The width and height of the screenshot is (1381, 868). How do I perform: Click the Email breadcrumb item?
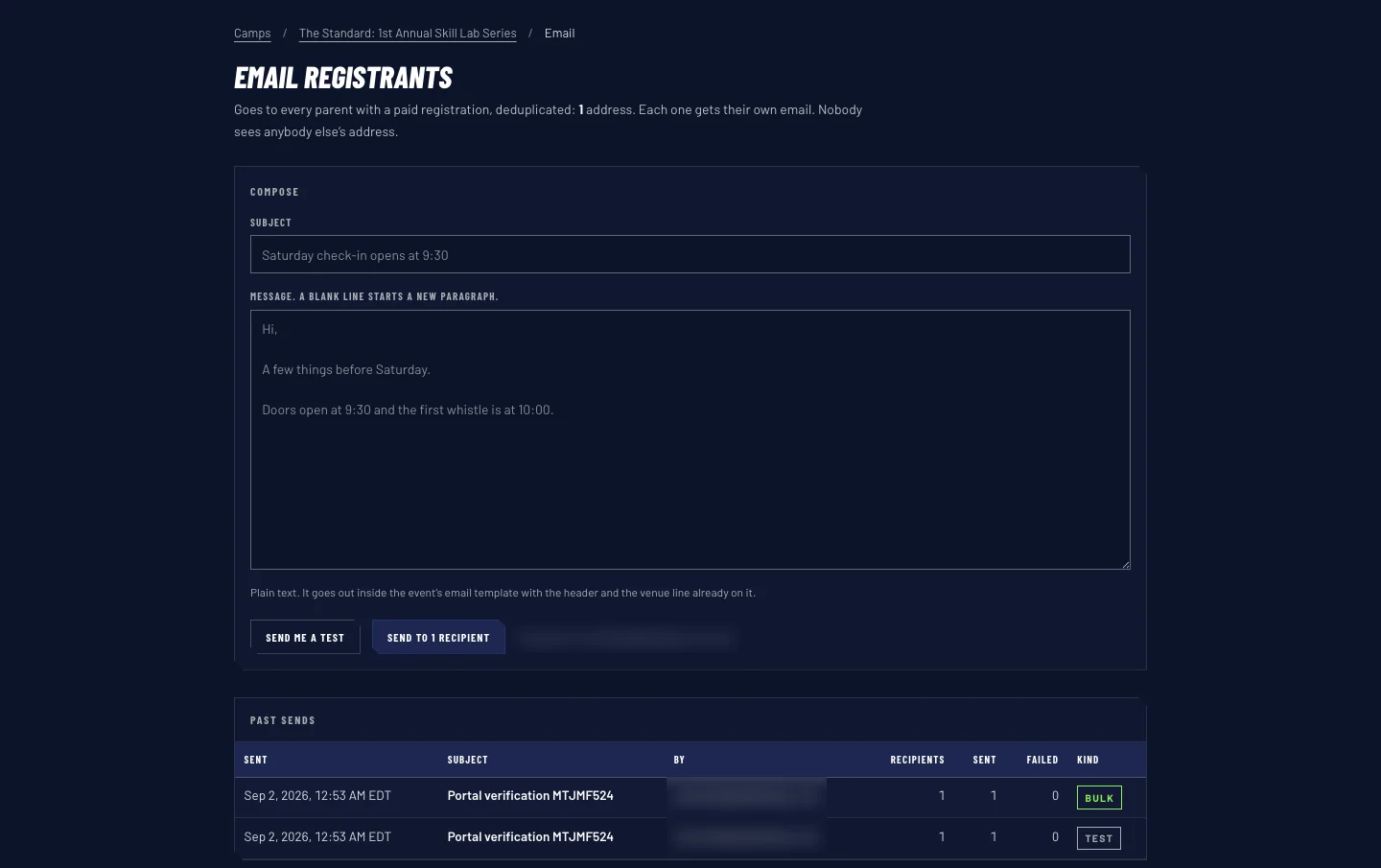tap(560, 34)
